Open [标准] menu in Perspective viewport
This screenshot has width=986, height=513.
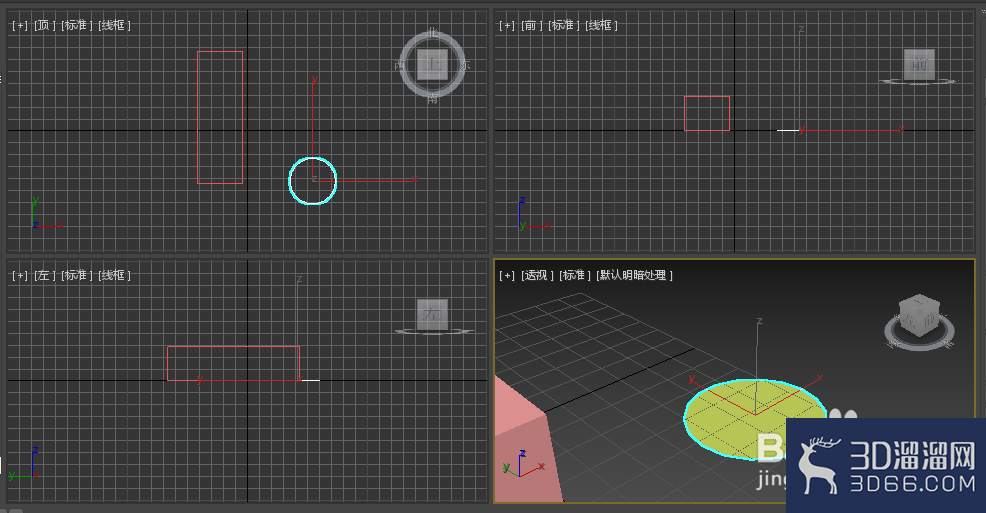click(574, 275)
